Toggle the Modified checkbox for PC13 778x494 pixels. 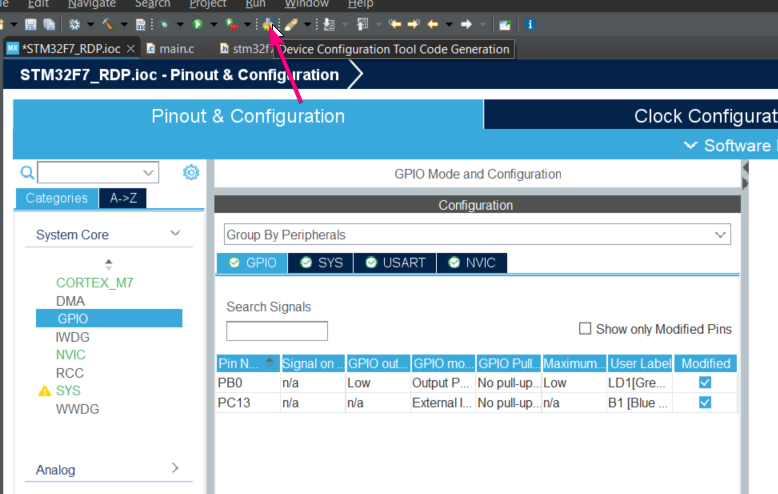705,402
